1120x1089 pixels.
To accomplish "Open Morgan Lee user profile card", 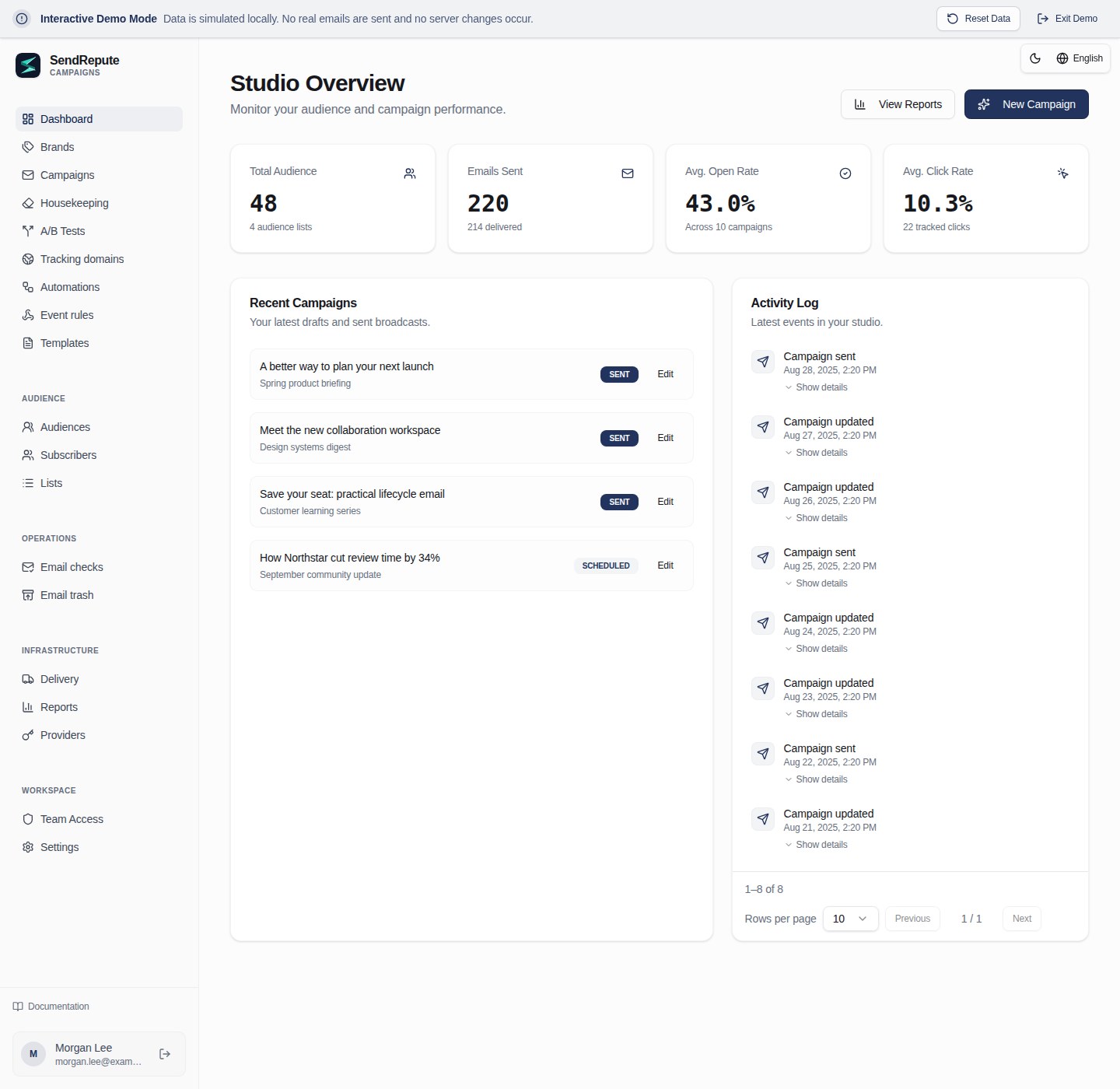I will click(99, 1054).
